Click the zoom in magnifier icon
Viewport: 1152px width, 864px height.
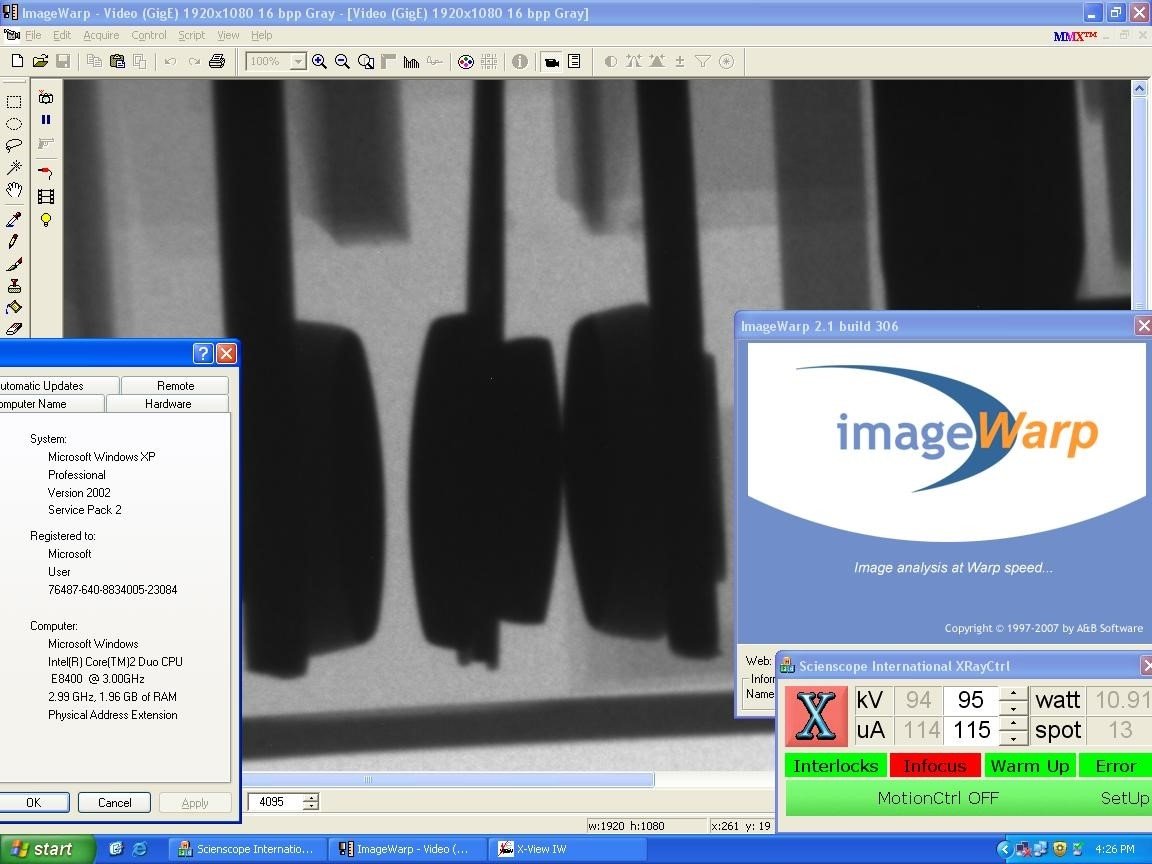pos(319,62)
